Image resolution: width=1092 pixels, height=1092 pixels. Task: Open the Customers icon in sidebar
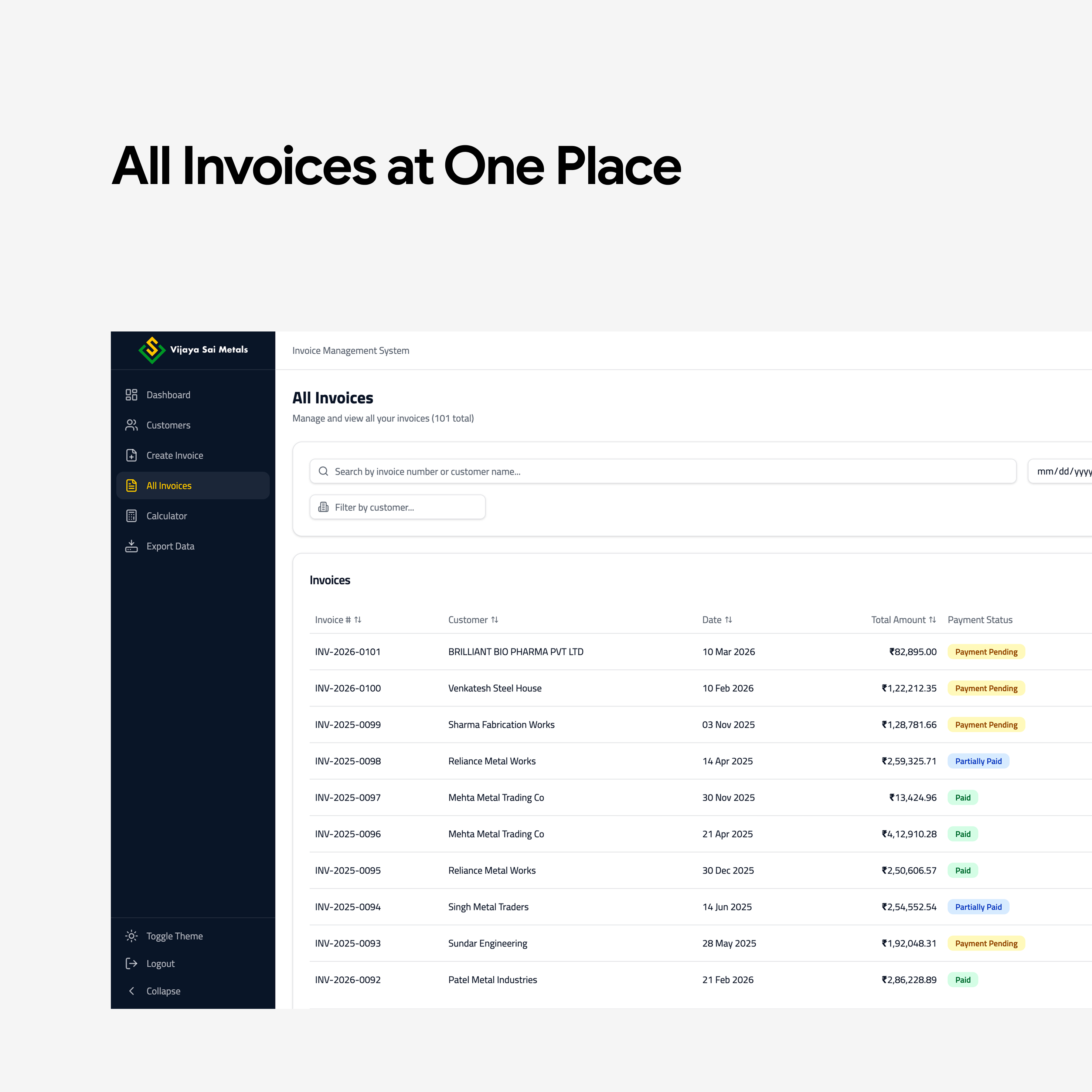click(132, 425)
